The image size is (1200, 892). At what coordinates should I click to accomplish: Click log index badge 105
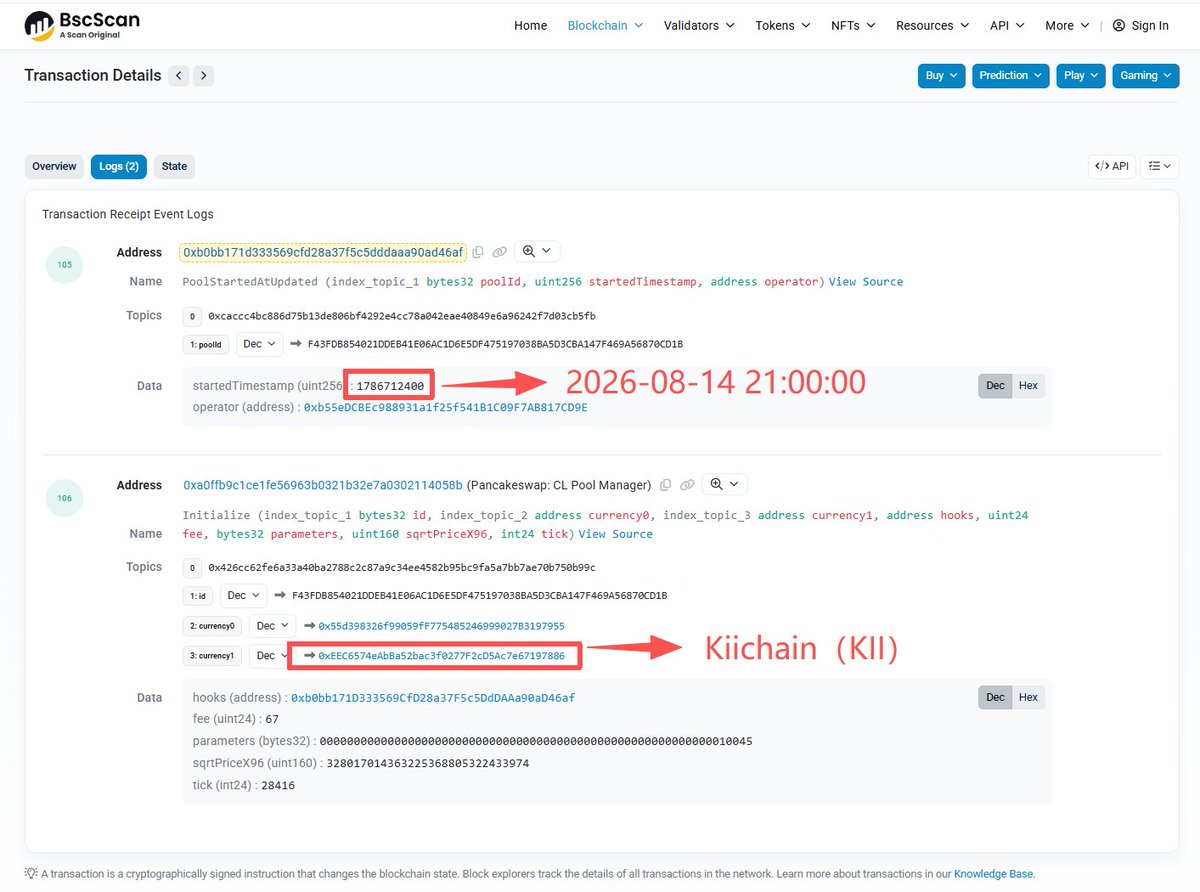point(65,265)
